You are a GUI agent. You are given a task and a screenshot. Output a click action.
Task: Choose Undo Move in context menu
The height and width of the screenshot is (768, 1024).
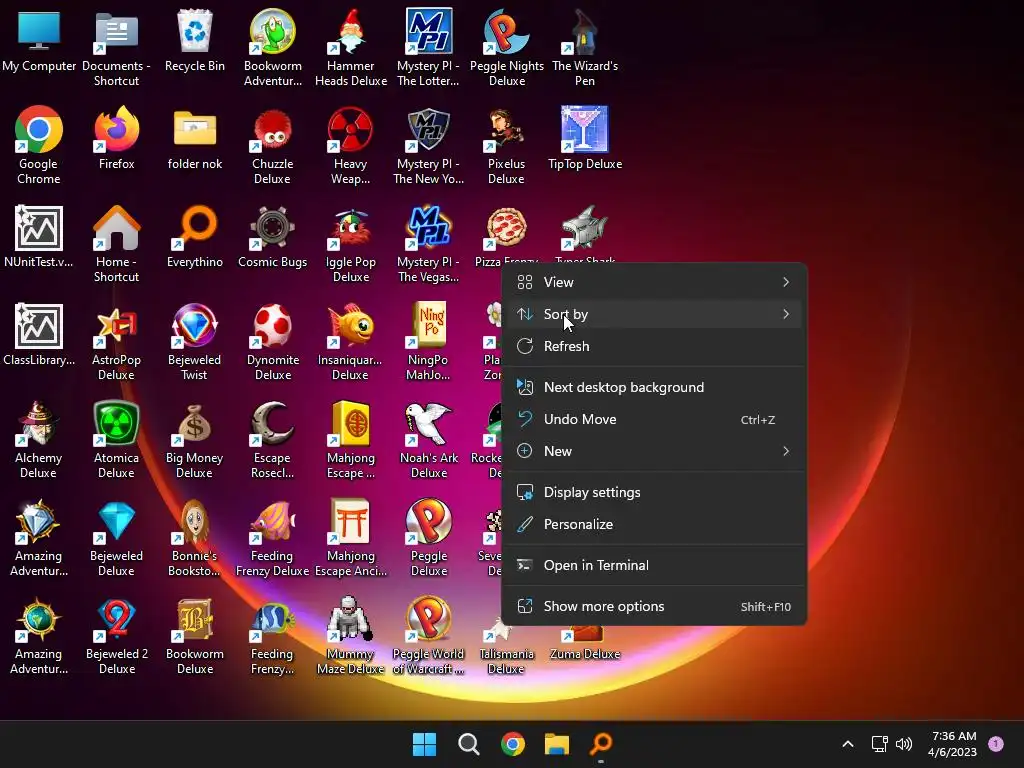pos(654,419)
